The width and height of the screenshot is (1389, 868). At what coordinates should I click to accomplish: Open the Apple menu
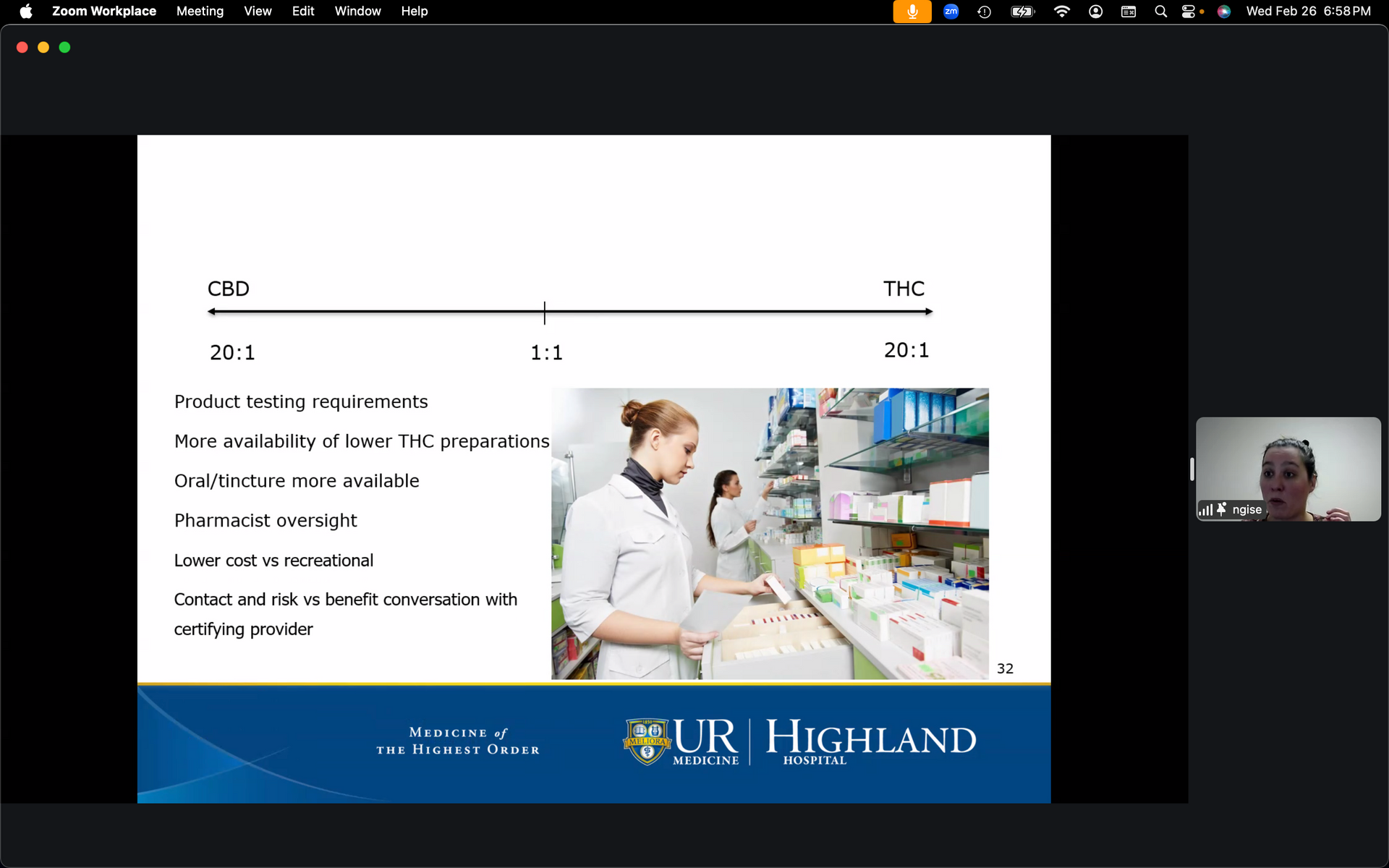pos(26,12)
